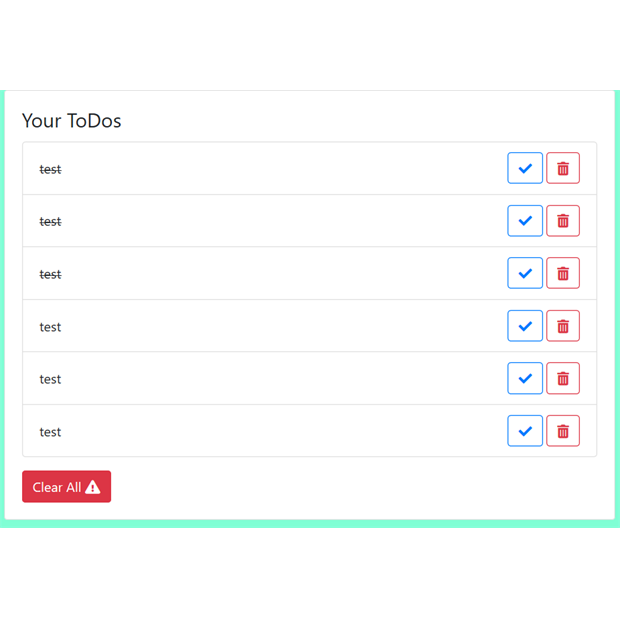Toggle complete checkmark on first todo row
620x620 pixels.
tap(525, 168)
